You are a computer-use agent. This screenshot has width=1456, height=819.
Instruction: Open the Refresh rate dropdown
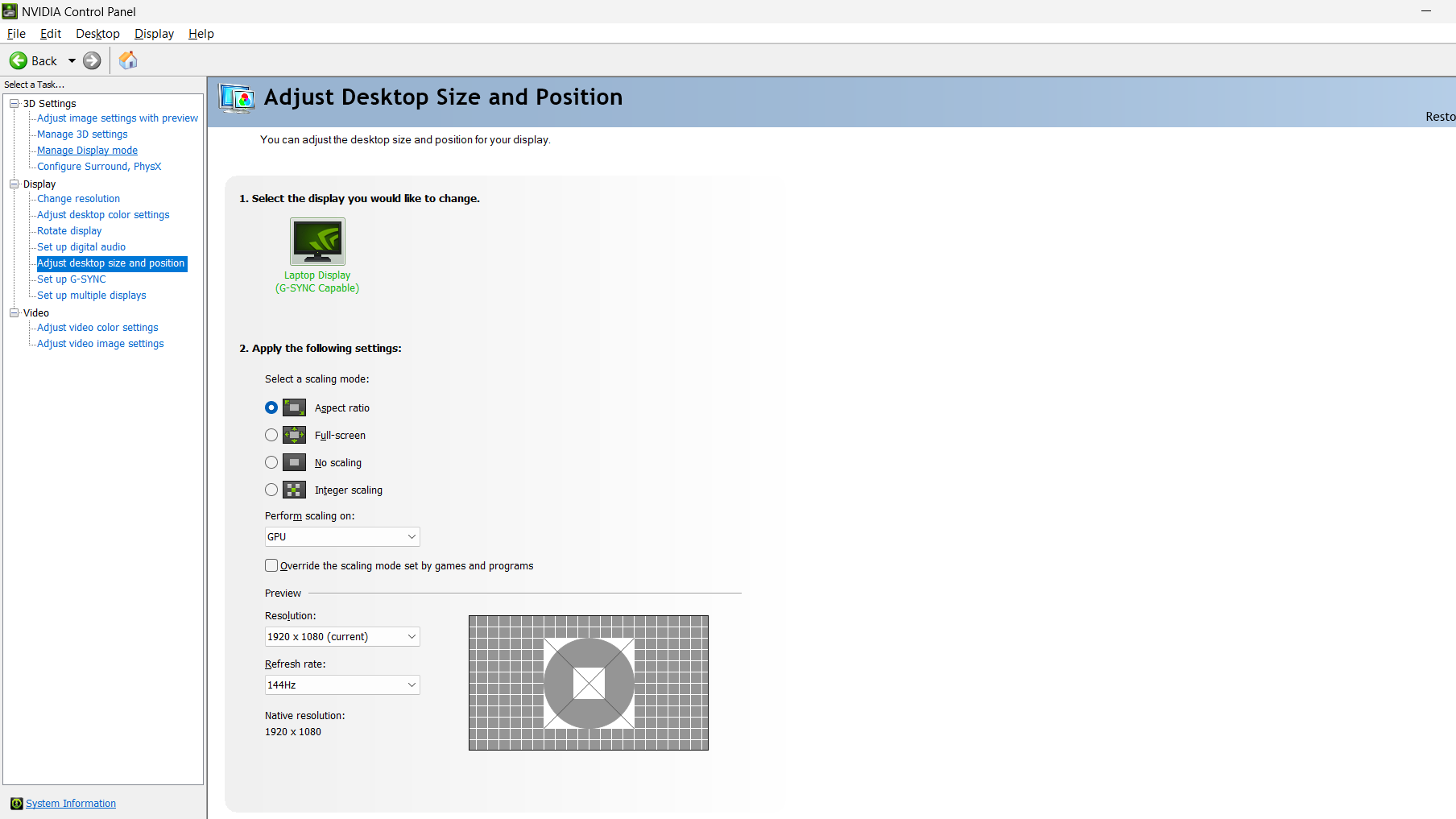[x=342, y=685]
